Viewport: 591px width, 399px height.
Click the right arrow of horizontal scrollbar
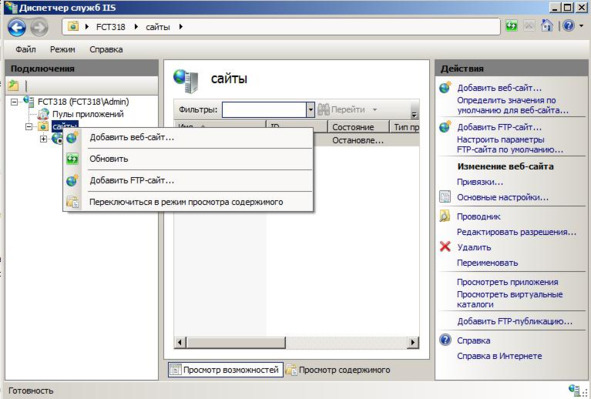[x=413, y=342]
